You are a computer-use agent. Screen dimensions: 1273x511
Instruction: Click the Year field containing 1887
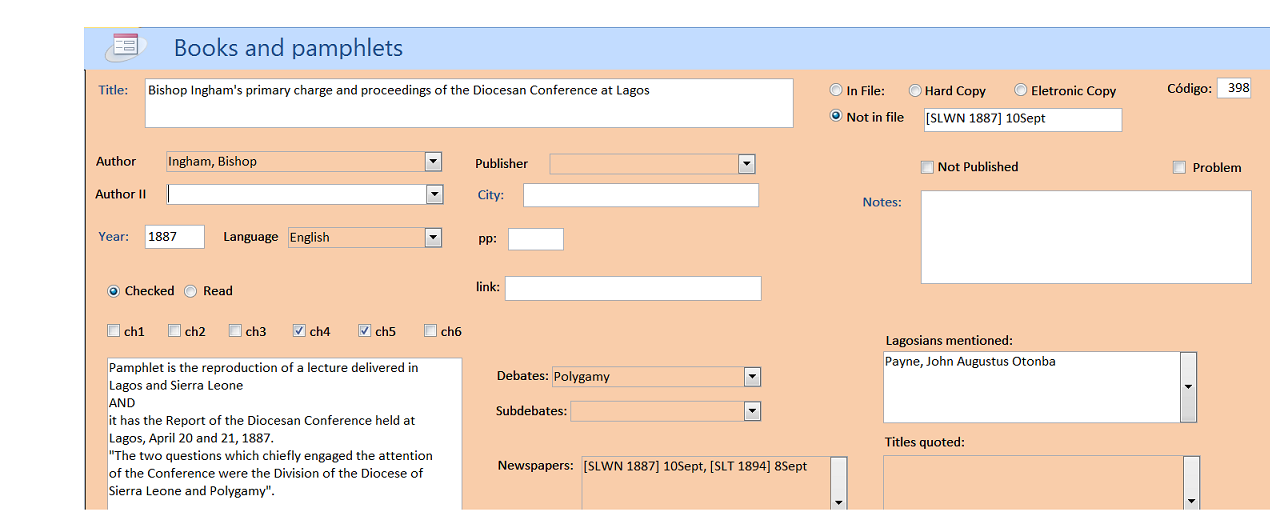point(174,237)
